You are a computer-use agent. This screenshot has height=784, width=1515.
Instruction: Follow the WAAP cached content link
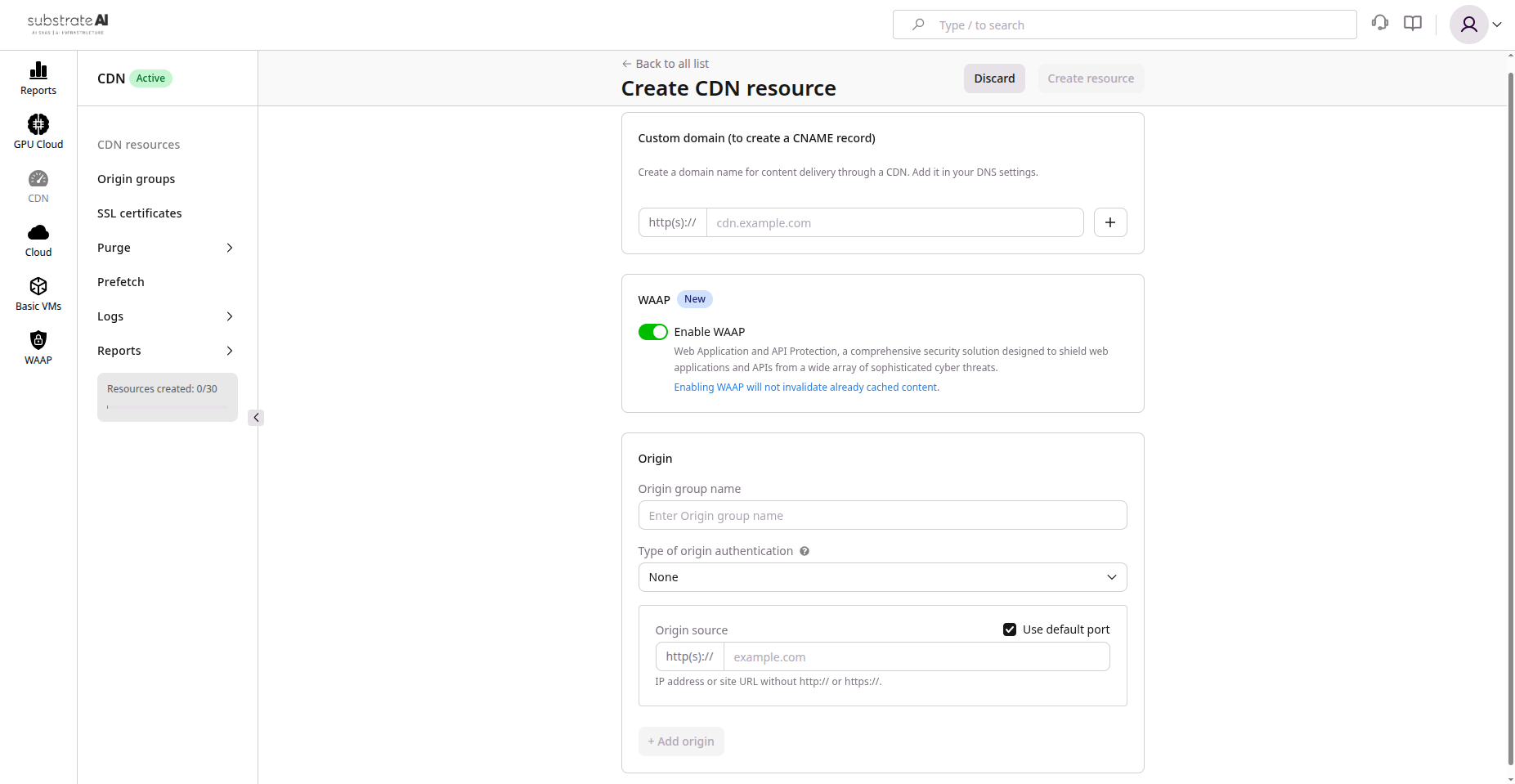[805, 387]
